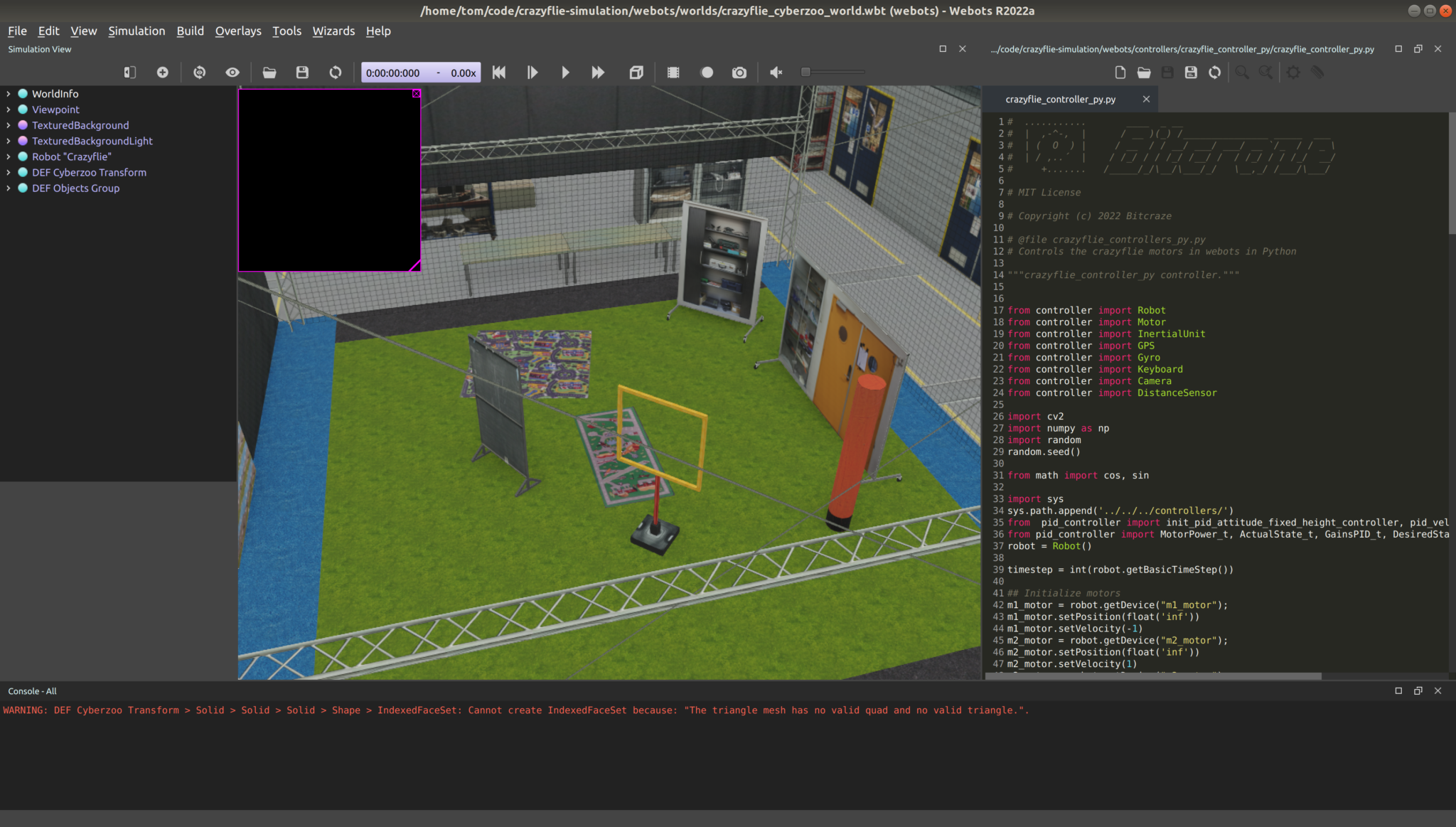Expand the WorldInfo tree node
1456x827 pixels.
[x=9, y=94]
